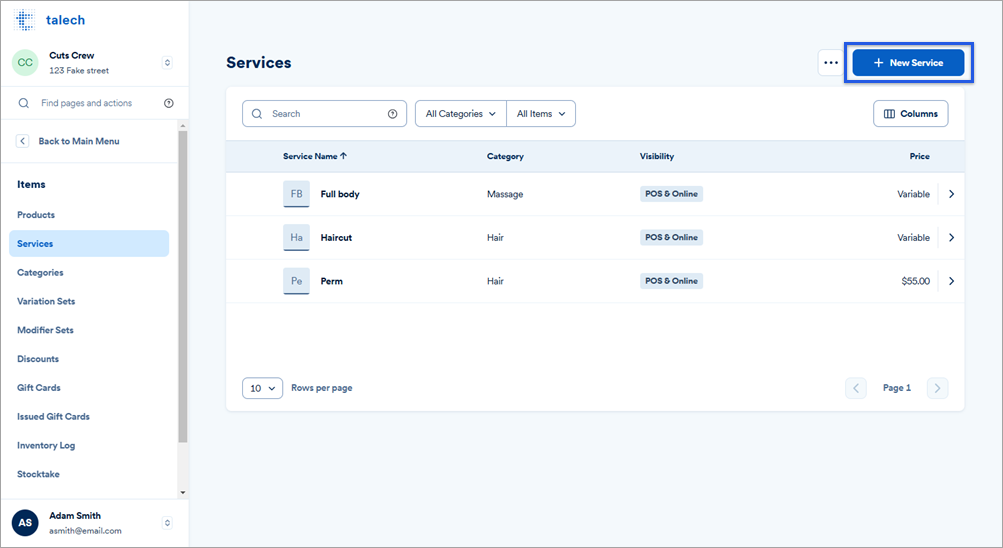Screen dimensions: 1003x548
Task: Click the Variable price of Haircut
Action: (913, 237)
